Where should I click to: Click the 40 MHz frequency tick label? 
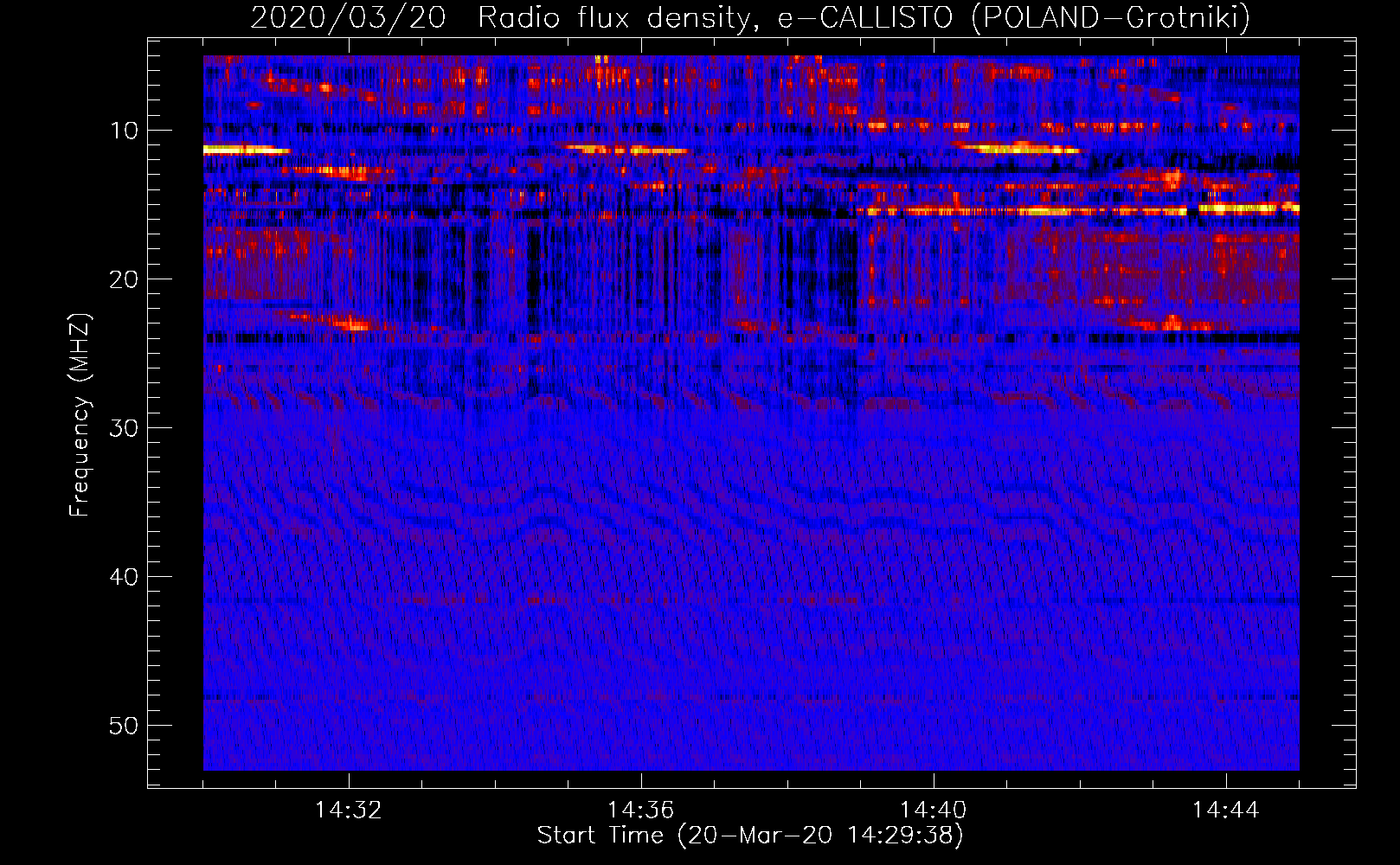click(125, 577)
